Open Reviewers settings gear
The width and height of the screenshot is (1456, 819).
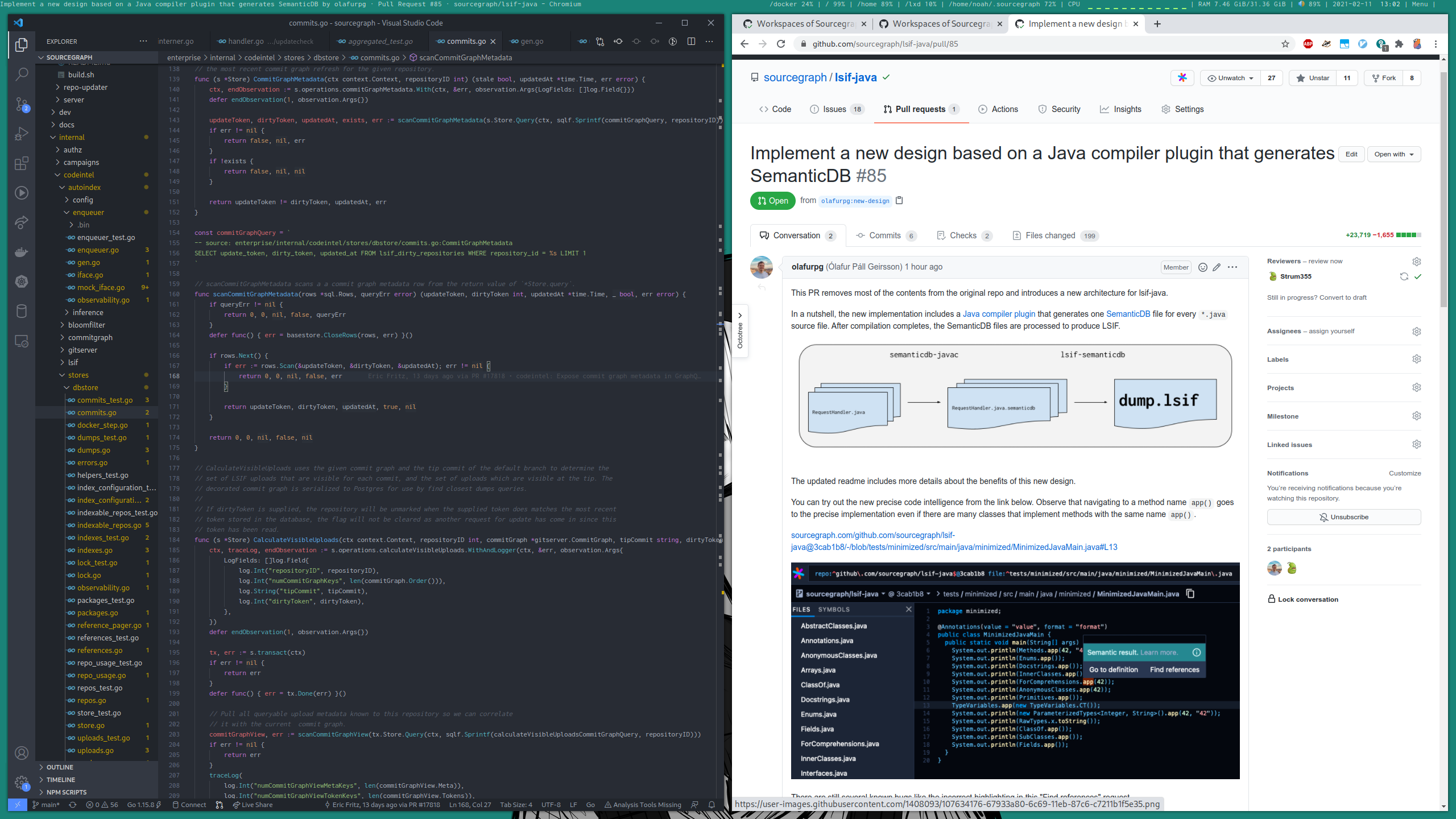(1417, 262)
